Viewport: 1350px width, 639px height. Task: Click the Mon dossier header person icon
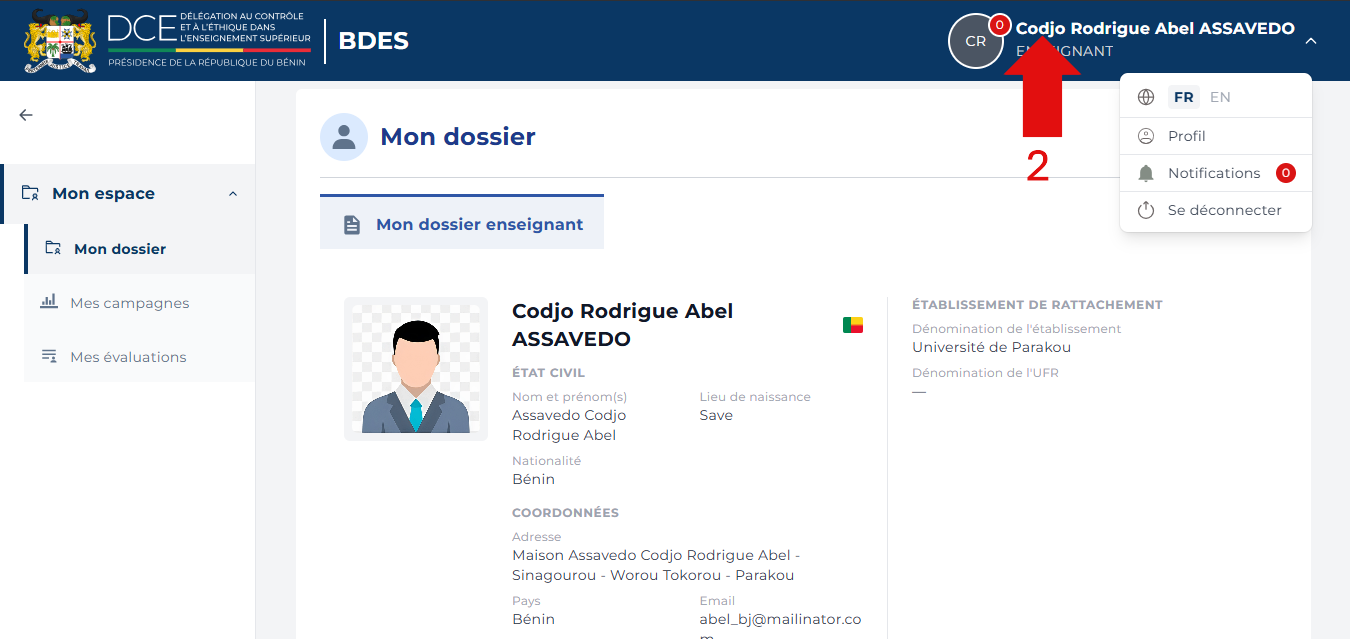pyautogui.click(x=344, y=137)
